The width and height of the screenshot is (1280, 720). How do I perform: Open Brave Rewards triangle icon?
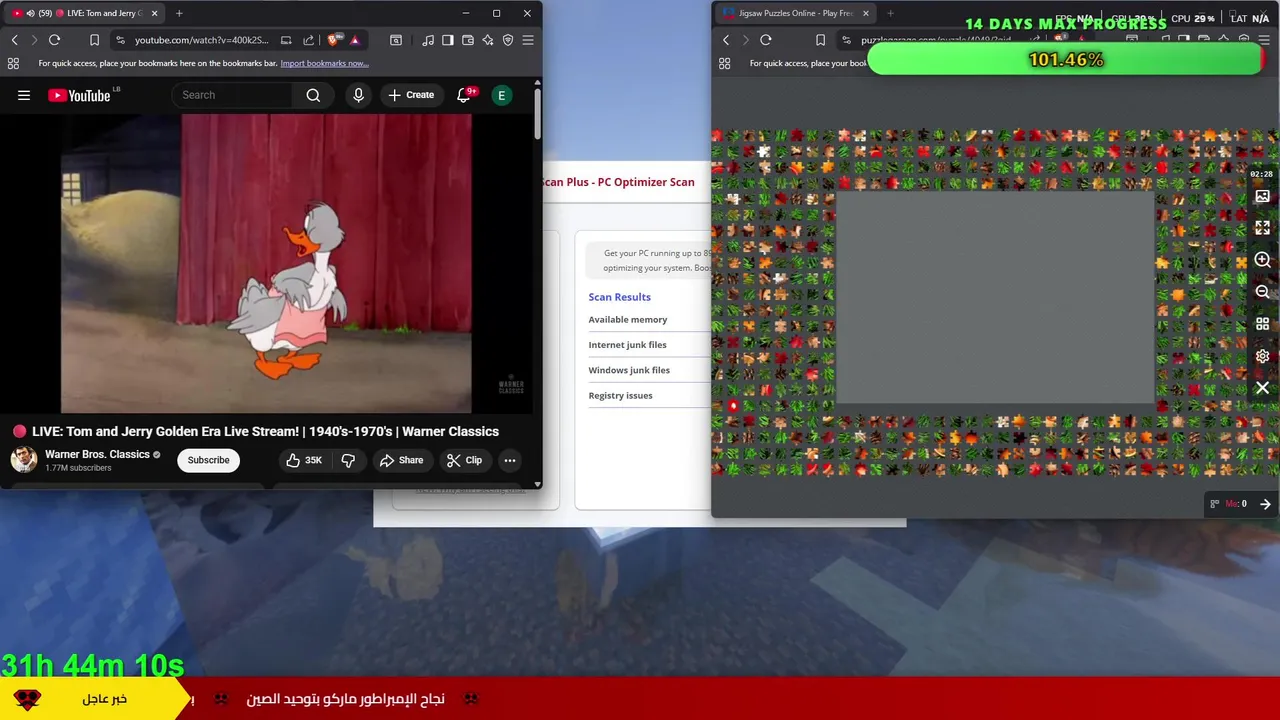pyautogui.click(x=354, y=40)
